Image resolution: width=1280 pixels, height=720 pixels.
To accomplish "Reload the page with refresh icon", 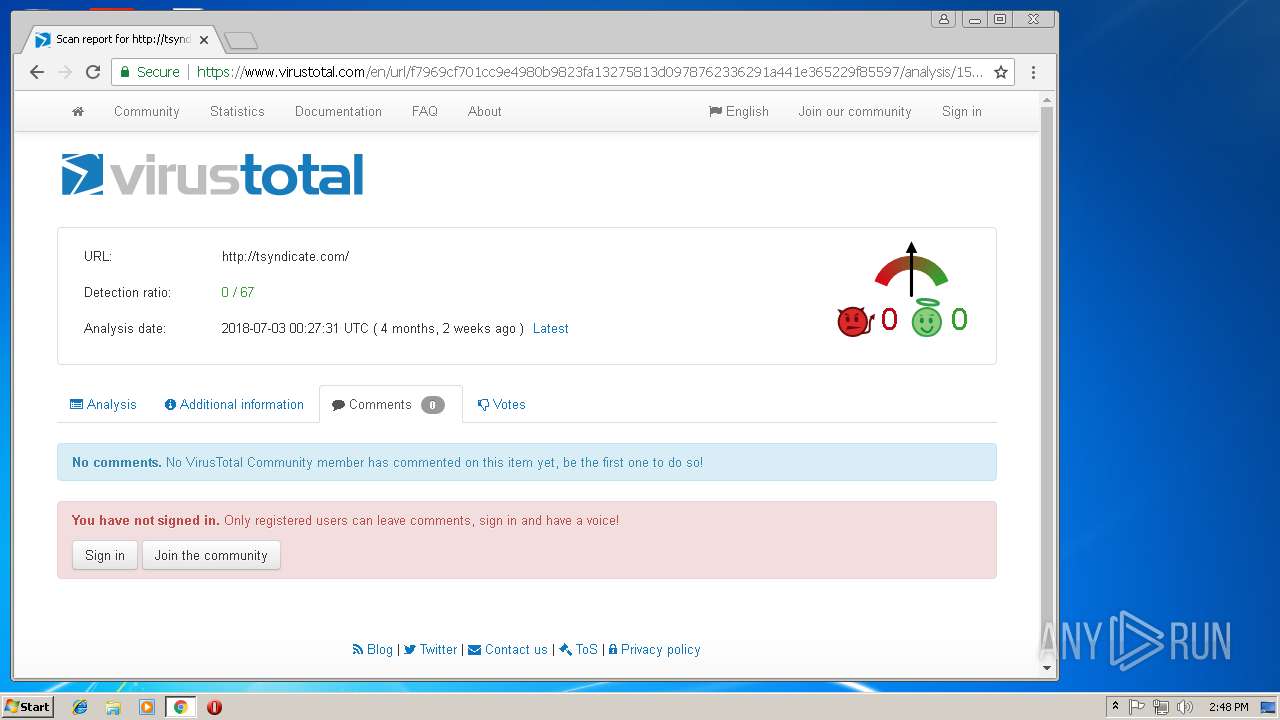I will (x=93, y=72).
